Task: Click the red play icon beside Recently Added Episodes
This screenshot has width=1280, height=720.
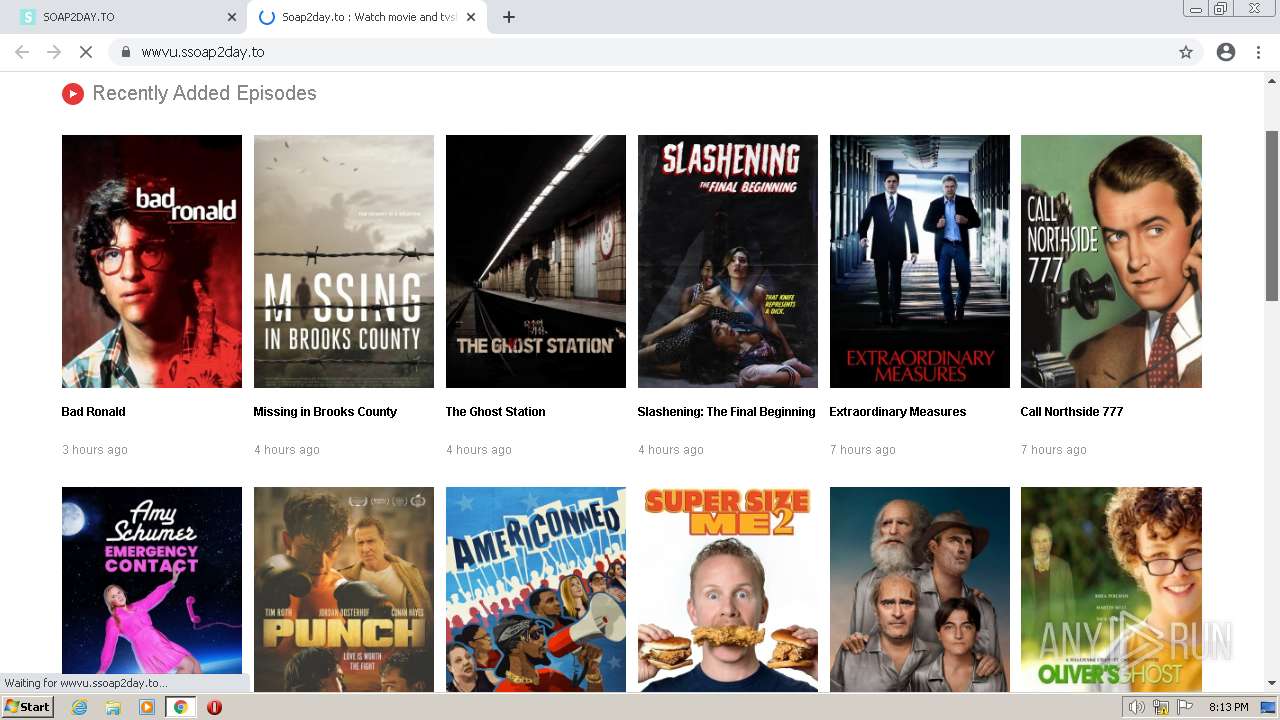Action: (72, 93)
